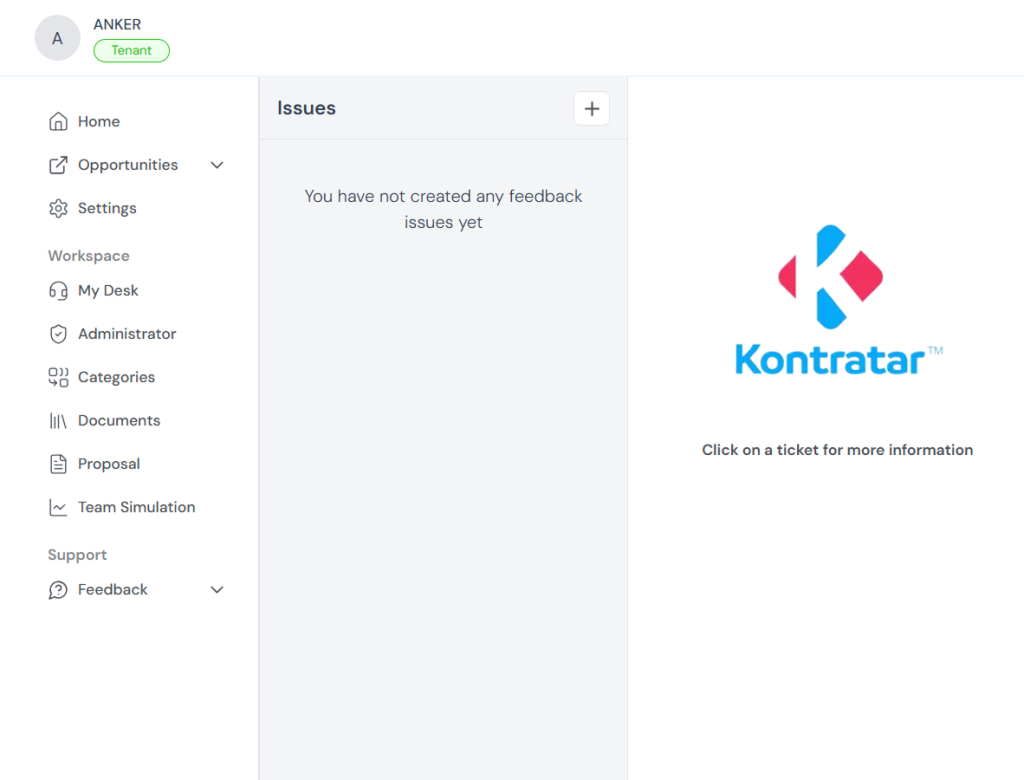The width and height of the screenshot is (1024, 780).
Task: Click the Administrator shield icon
Action: pyautogui.click(x=58, y=334)
